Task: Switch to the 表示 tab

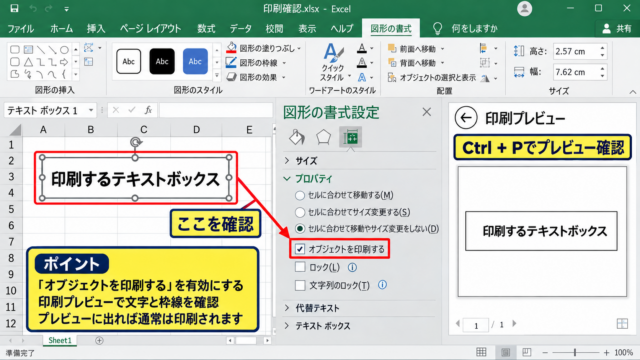Action: [x=307, y=29]
